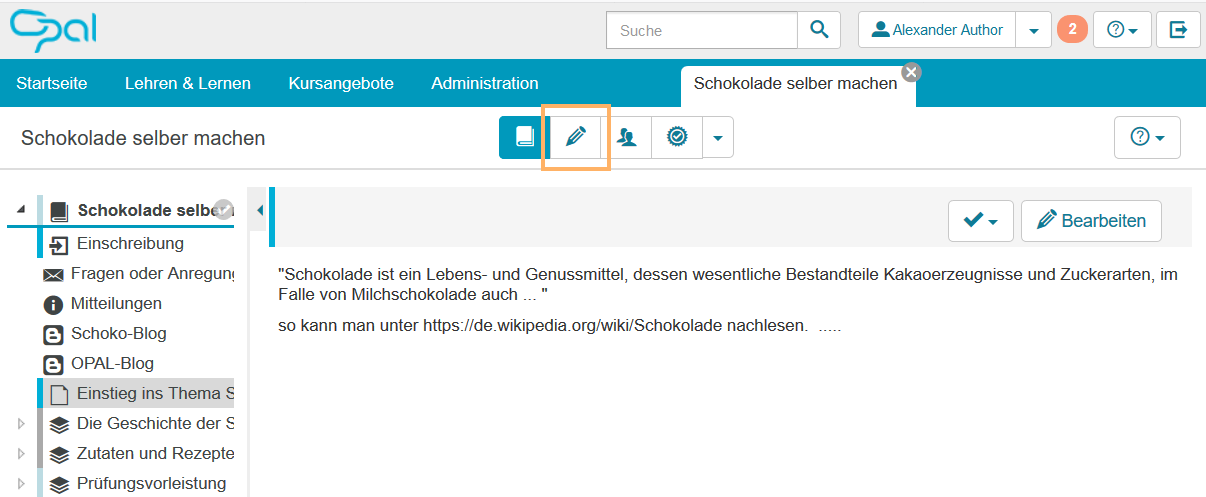Click Einschreibung login icon

coord(59,244)
